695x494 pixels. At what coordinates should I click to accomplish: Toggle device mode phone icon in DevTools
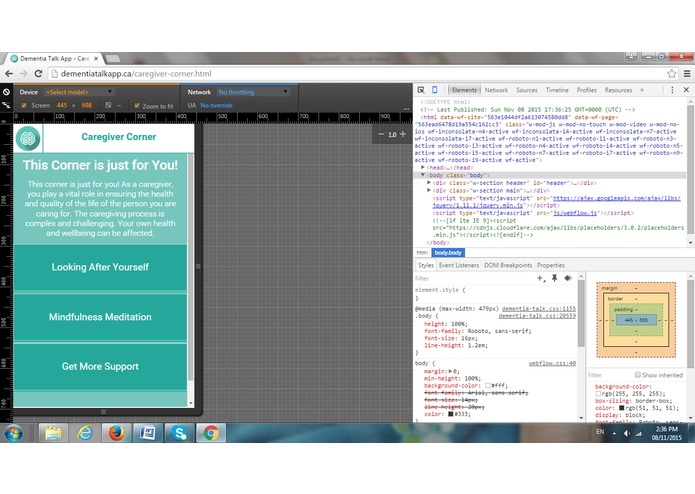coord(435,90)
